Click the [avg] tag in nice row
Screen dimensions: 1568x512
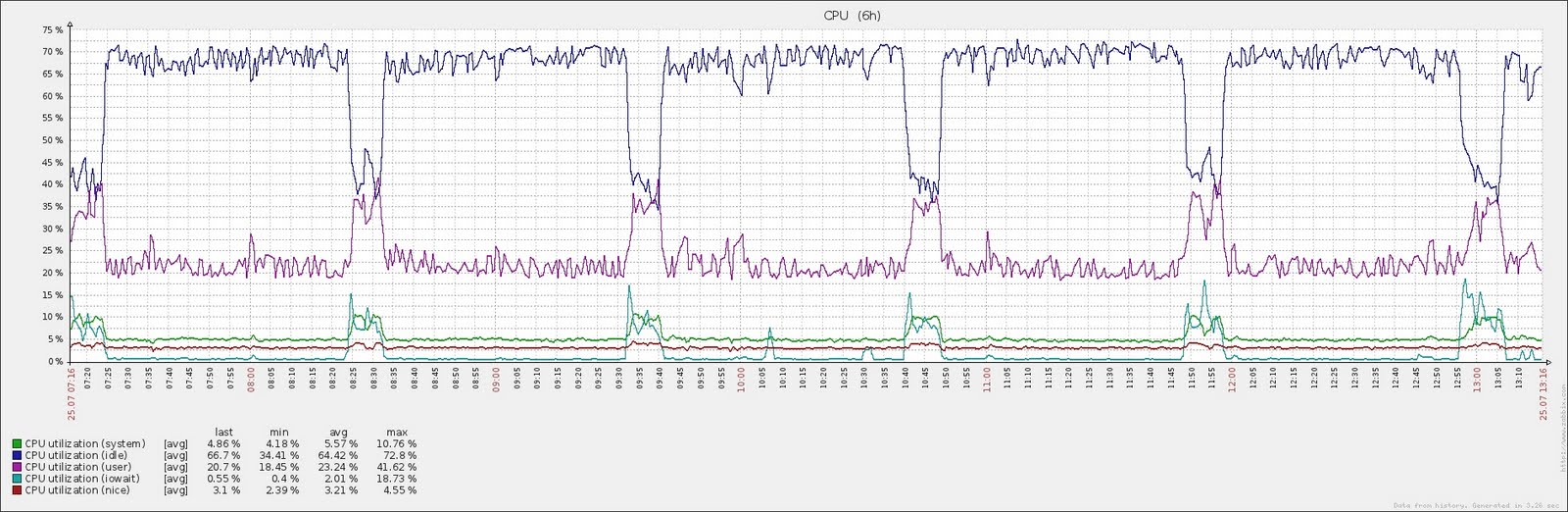pos(175,490)
